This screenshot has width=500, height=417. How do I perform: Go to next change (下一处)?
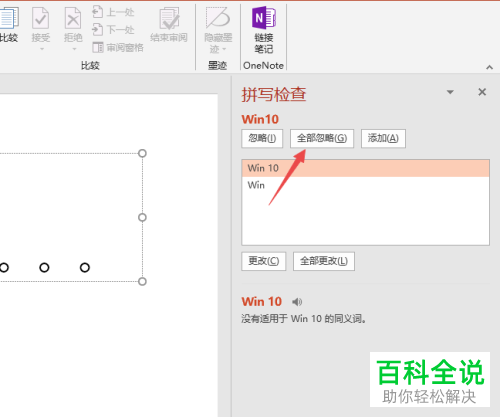pyautogui.click(x=113, y=29)
